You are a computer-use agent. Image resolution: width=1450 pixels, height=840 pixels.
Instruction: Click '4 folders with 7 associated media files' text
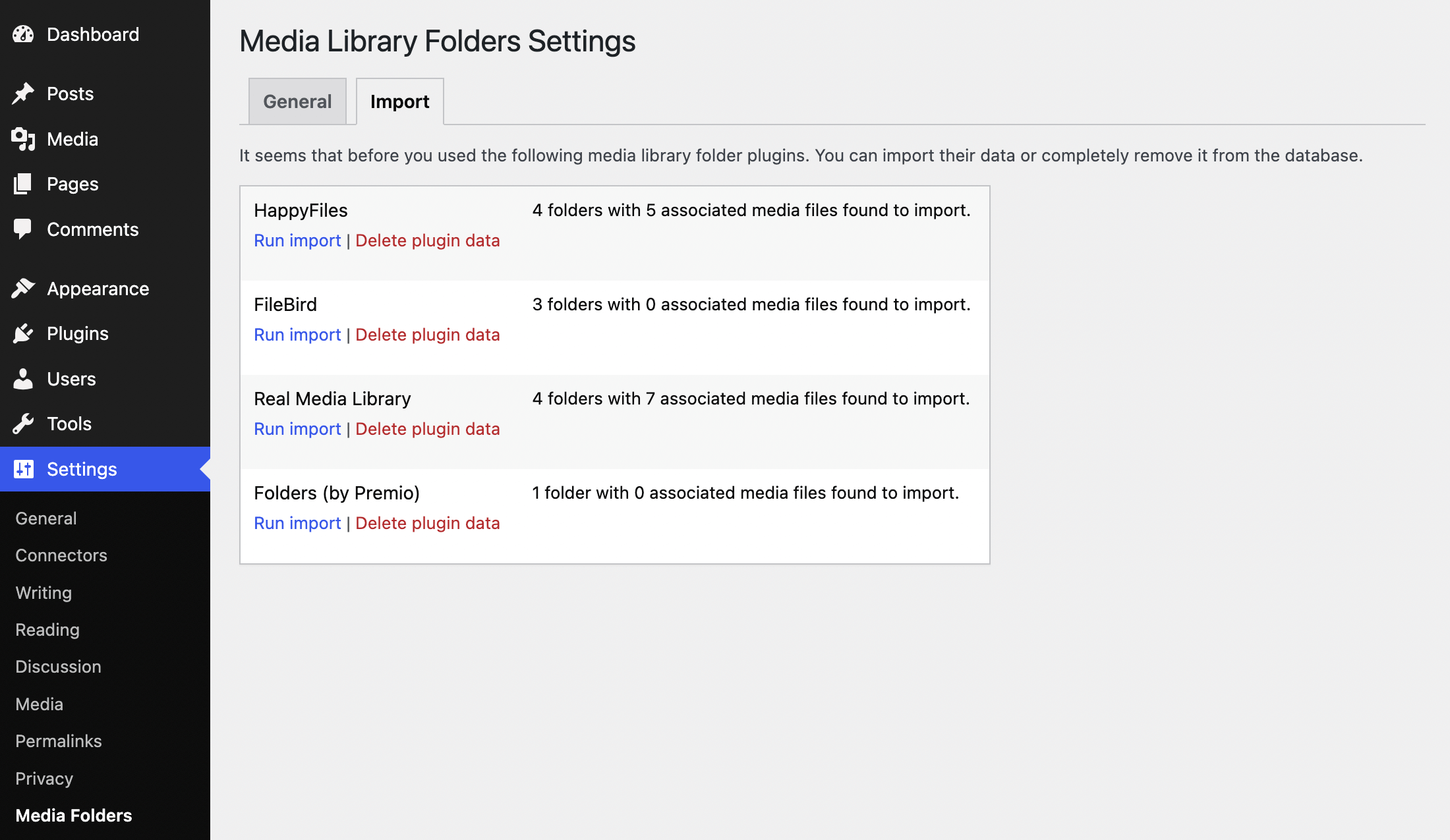click(x=751, y=399)
